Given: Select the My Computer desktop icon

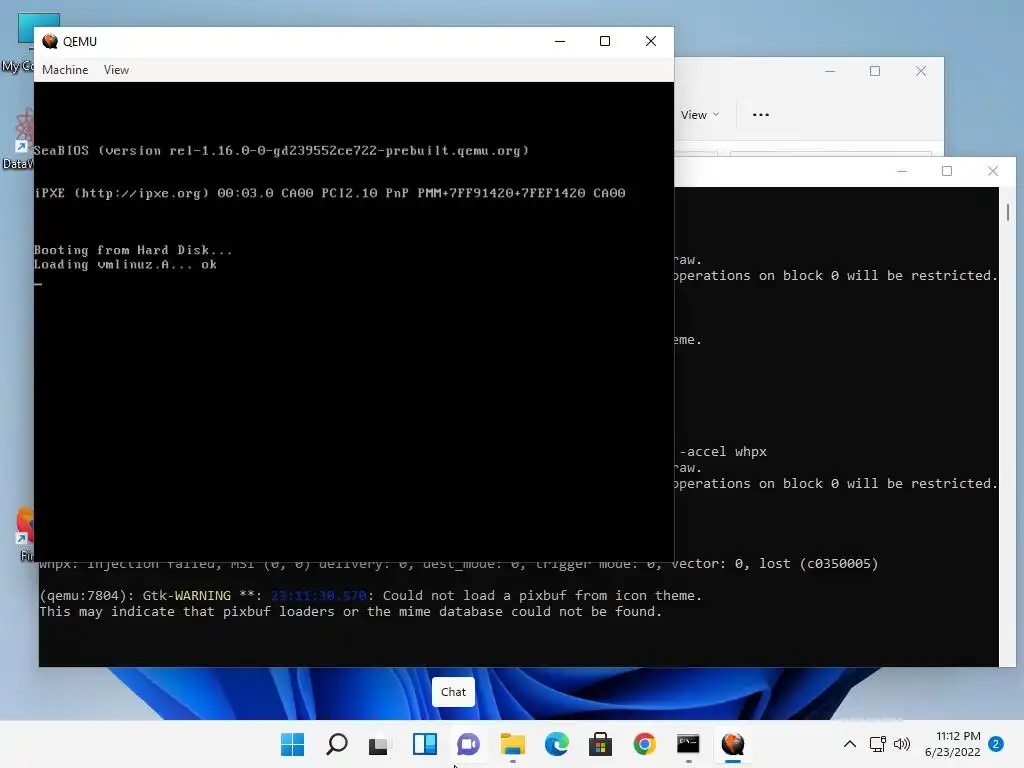Looking at the screenshot, I should click(x=18, y=43).
